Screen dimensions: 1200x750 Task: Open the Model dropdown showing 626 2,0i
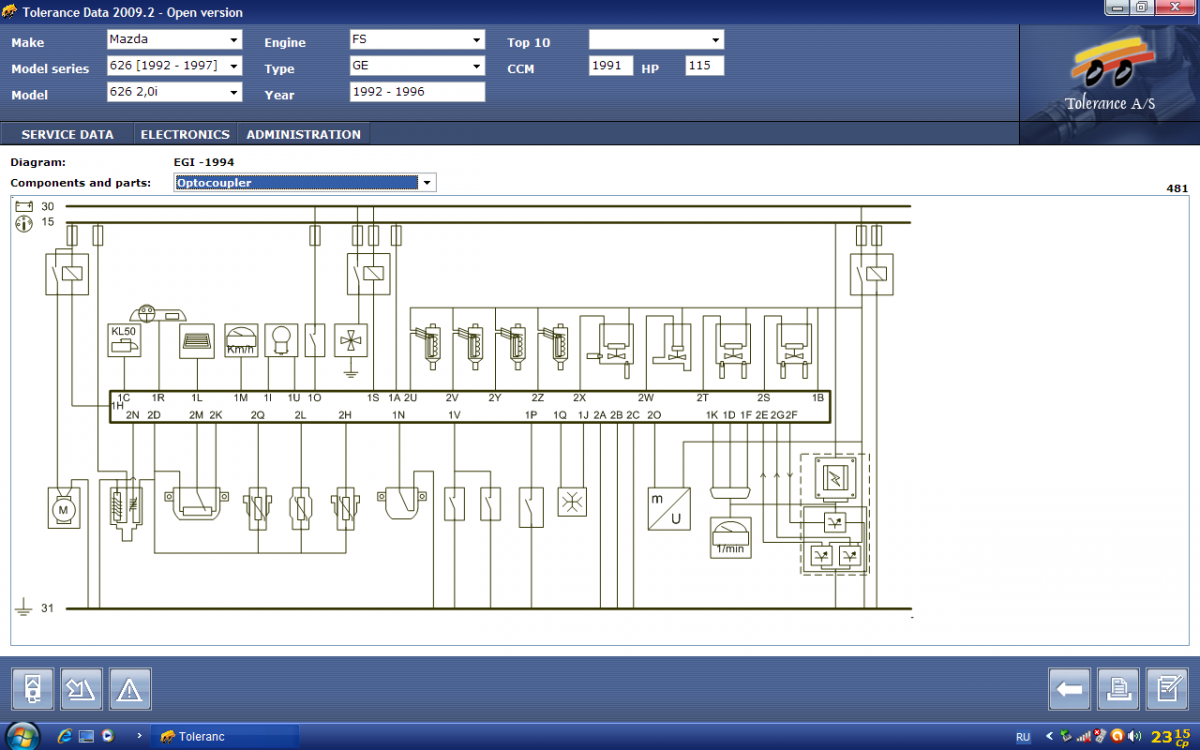[x=174, y=92]
